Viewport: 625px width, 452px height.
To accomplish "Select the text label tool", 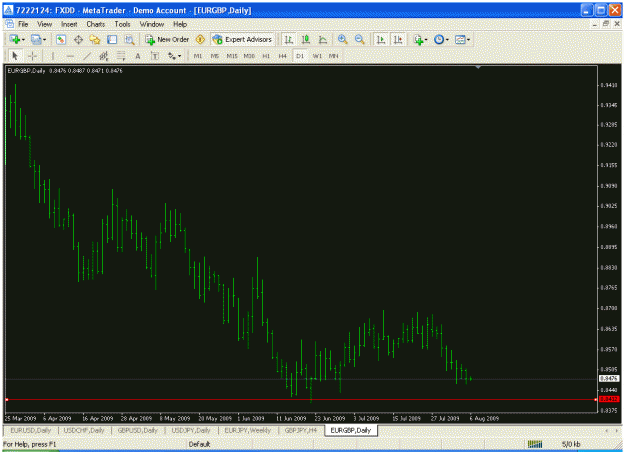I will [155, 56].
